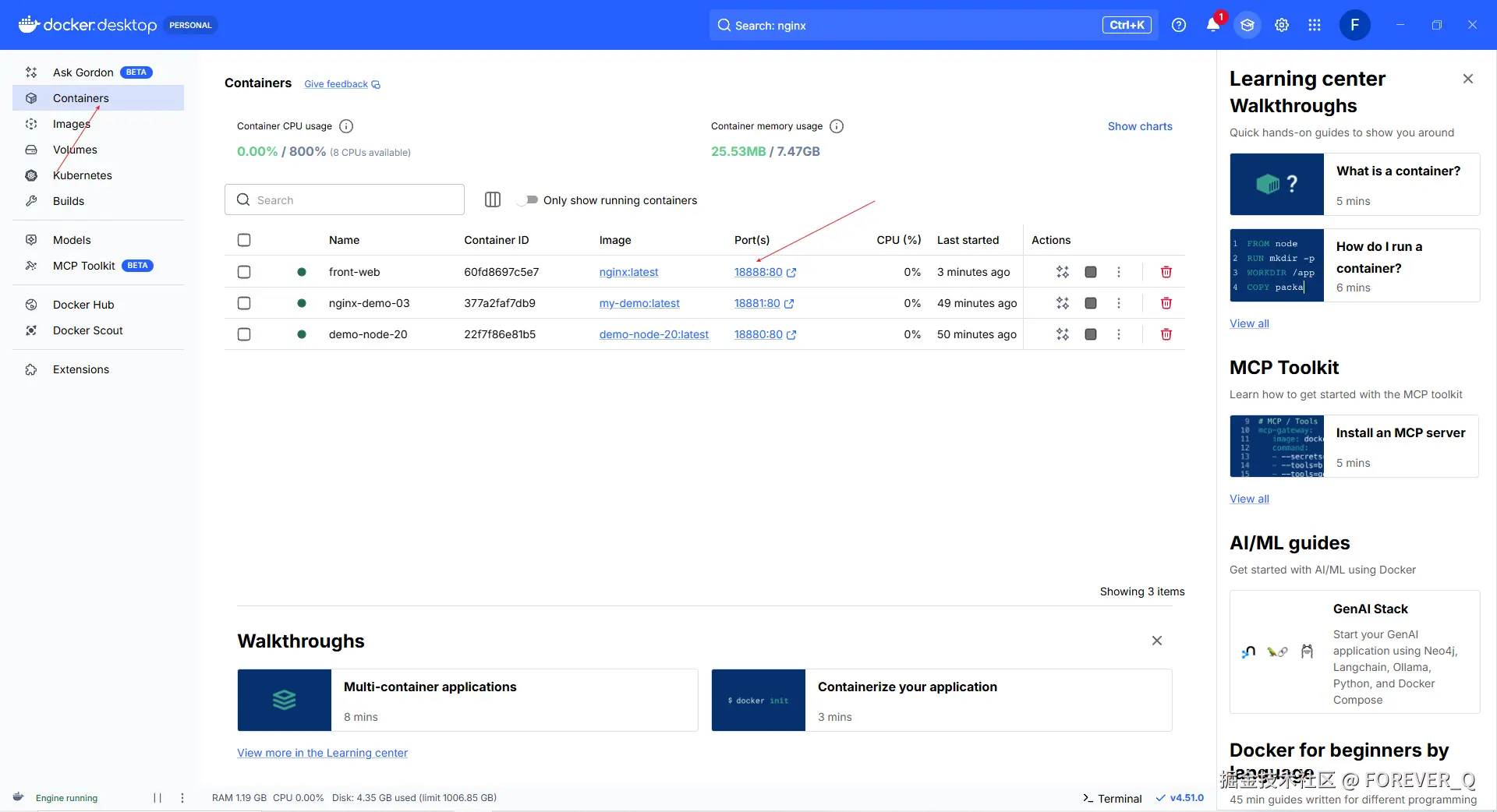Open the demo-node-20:latest image link
This screenshot has height=812, width=1497.
pyautogui.click(x=654, y=334)
